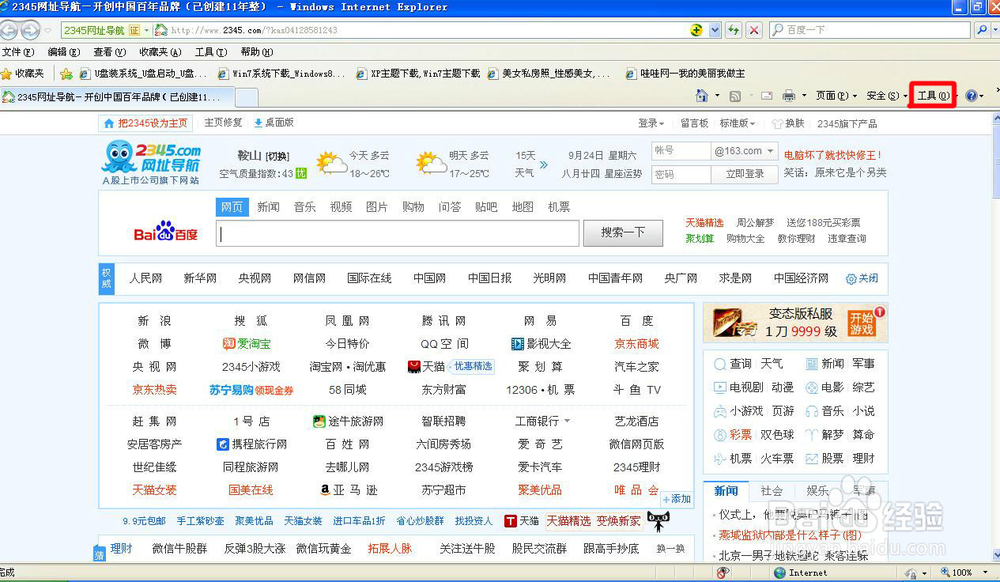Click the 变态版私服 game ad banner

pos(795,322)
